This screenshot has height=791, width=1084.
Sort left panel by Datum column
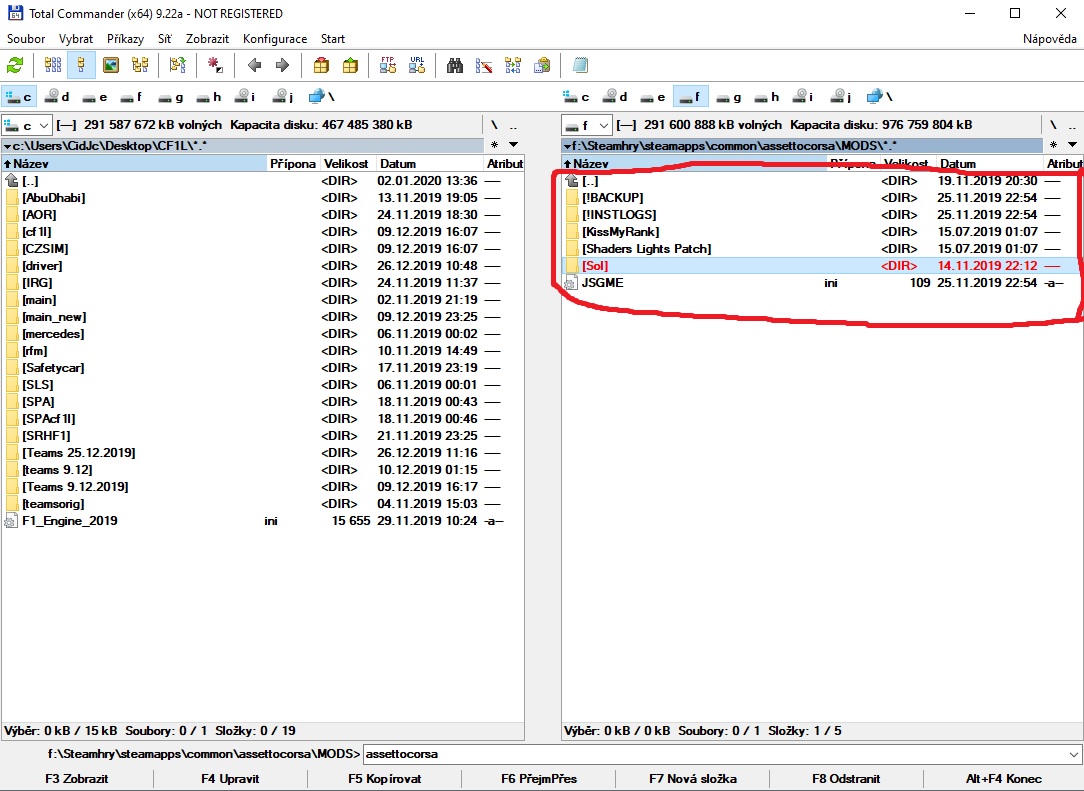coord(430,164)
